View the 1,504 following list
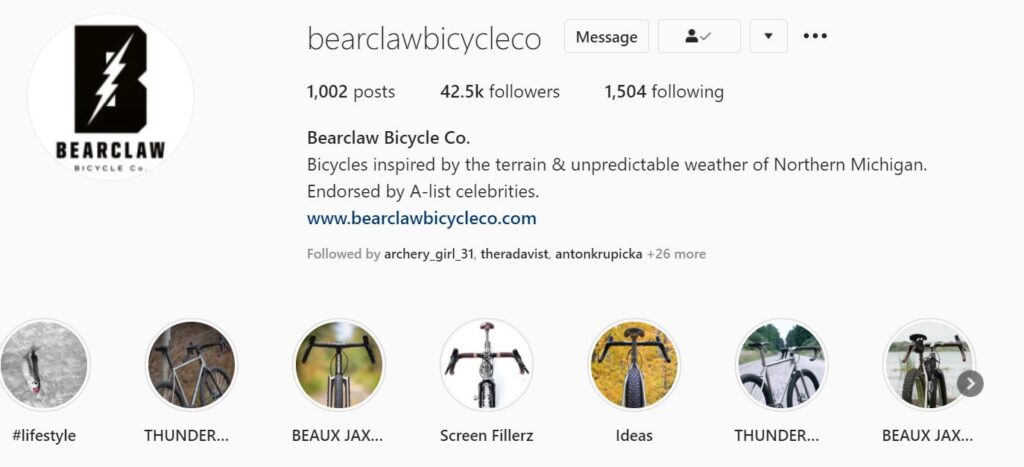 664,92
